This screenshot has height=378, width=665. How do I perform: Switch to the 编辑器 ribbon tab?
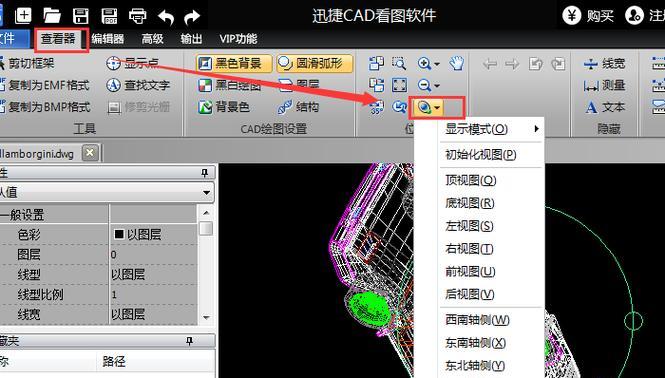[107, 39]
